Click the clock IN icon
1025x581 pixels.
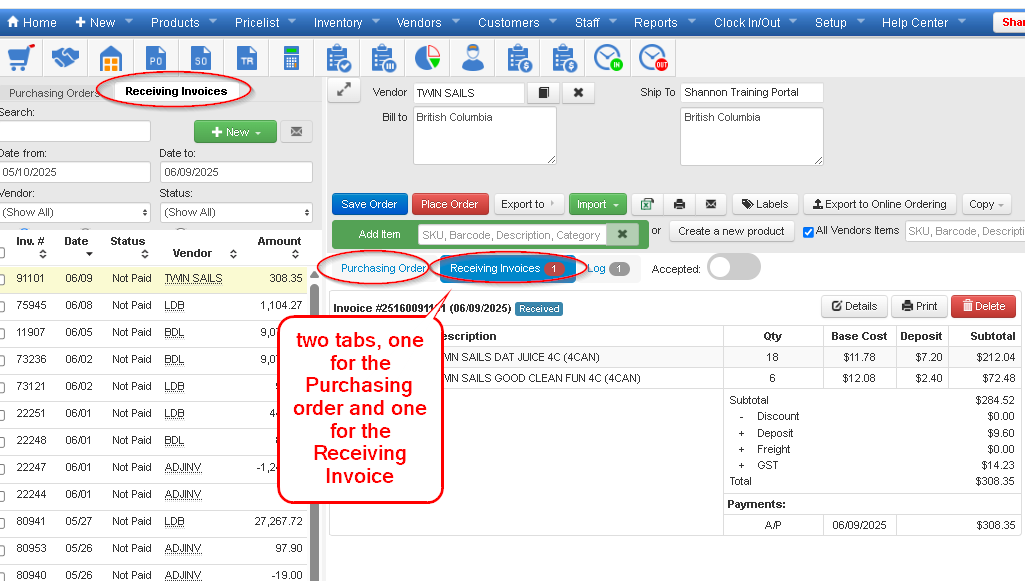(x=607, y=58)
